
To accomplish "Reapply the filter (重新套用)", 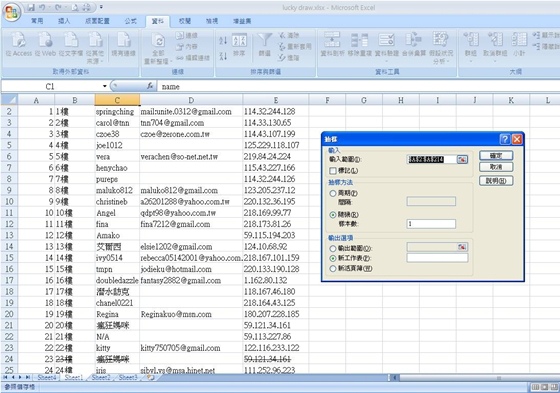I will tap(295, 46).
